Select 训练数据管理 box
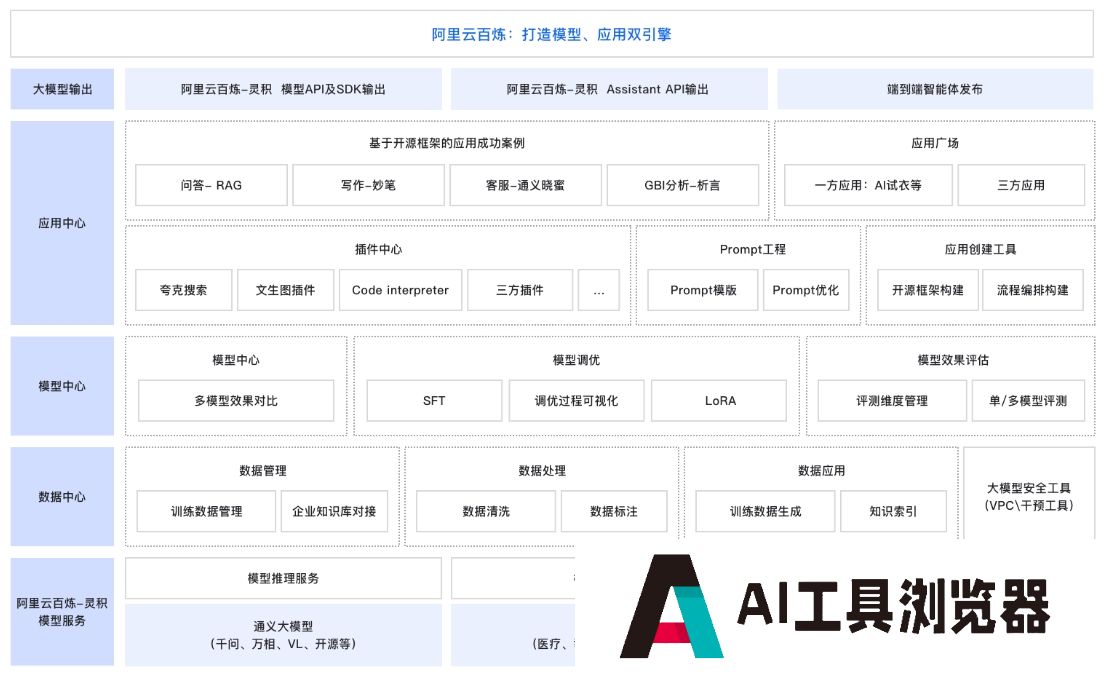 coord(206,511)
